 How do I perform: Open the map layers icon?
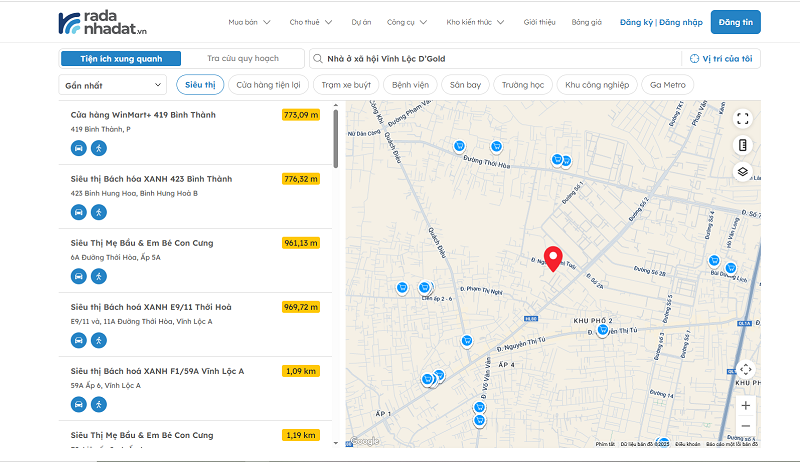click(743, 172)
